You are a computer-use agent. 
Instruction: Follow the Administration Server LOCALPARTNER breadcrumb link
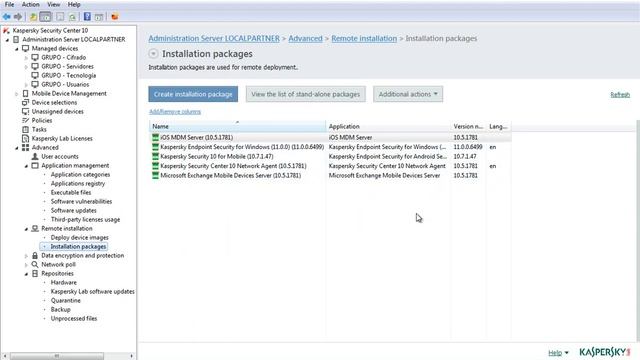(214, 38)
